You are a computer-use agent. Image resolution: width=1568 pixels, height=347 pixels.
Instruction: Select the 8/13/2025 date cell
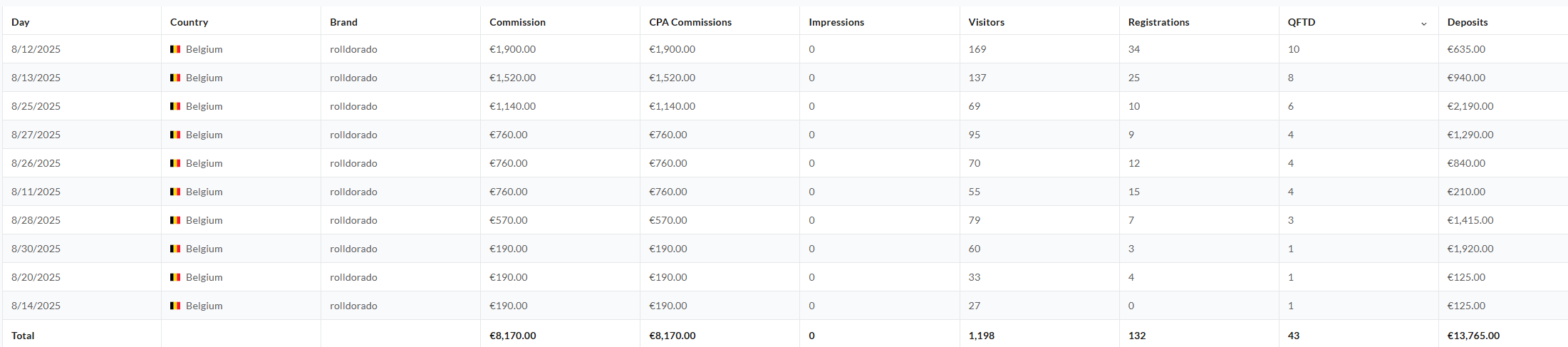pyautogui.click(x=82, y=78)
